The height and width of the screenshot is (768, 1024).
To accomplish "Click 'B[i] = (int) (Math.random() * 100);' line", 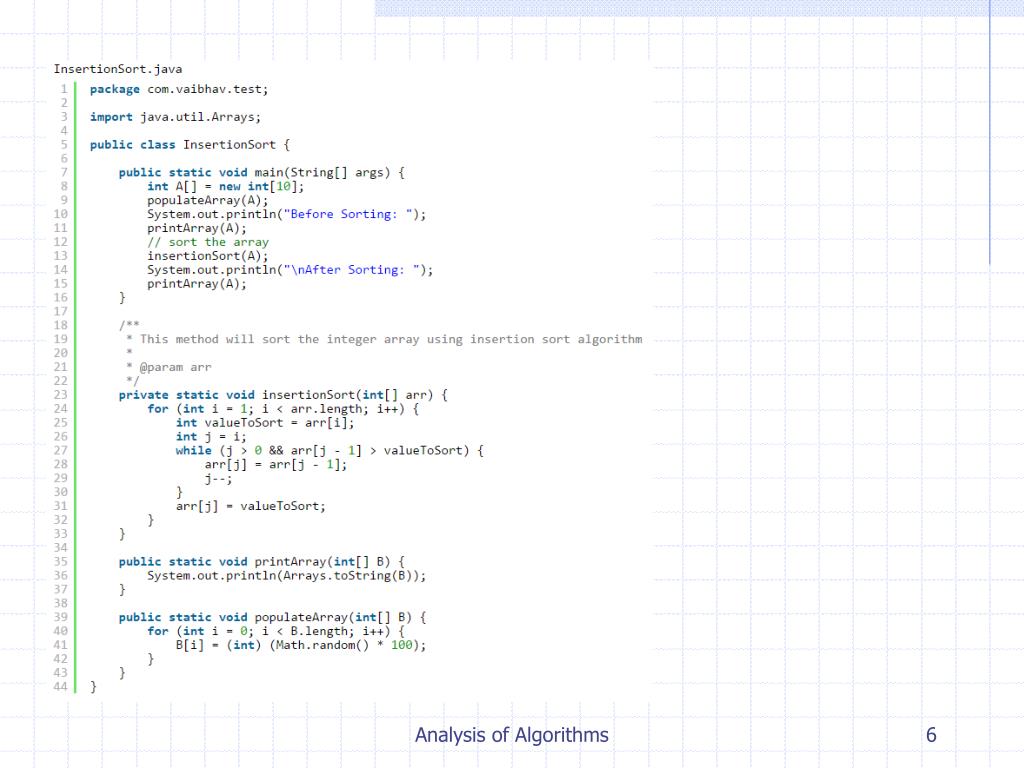I will (300, 645).
